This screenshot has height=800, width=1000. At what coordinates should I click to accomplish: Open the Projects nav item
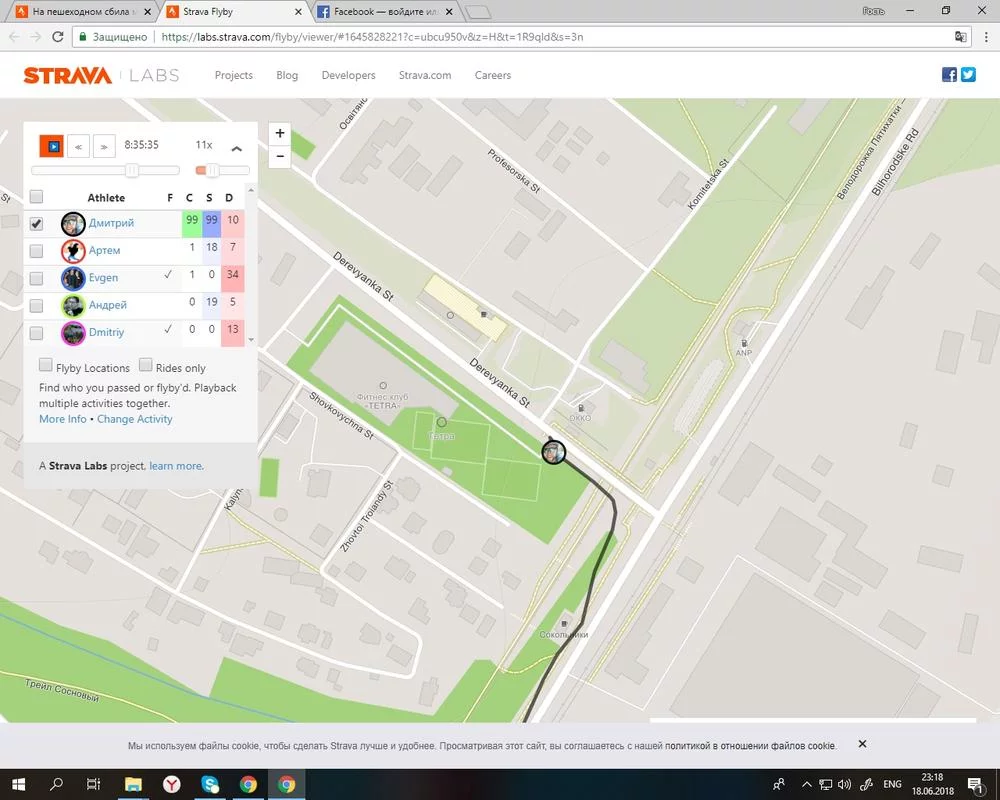pyautogui.click(x=233, y=75)
